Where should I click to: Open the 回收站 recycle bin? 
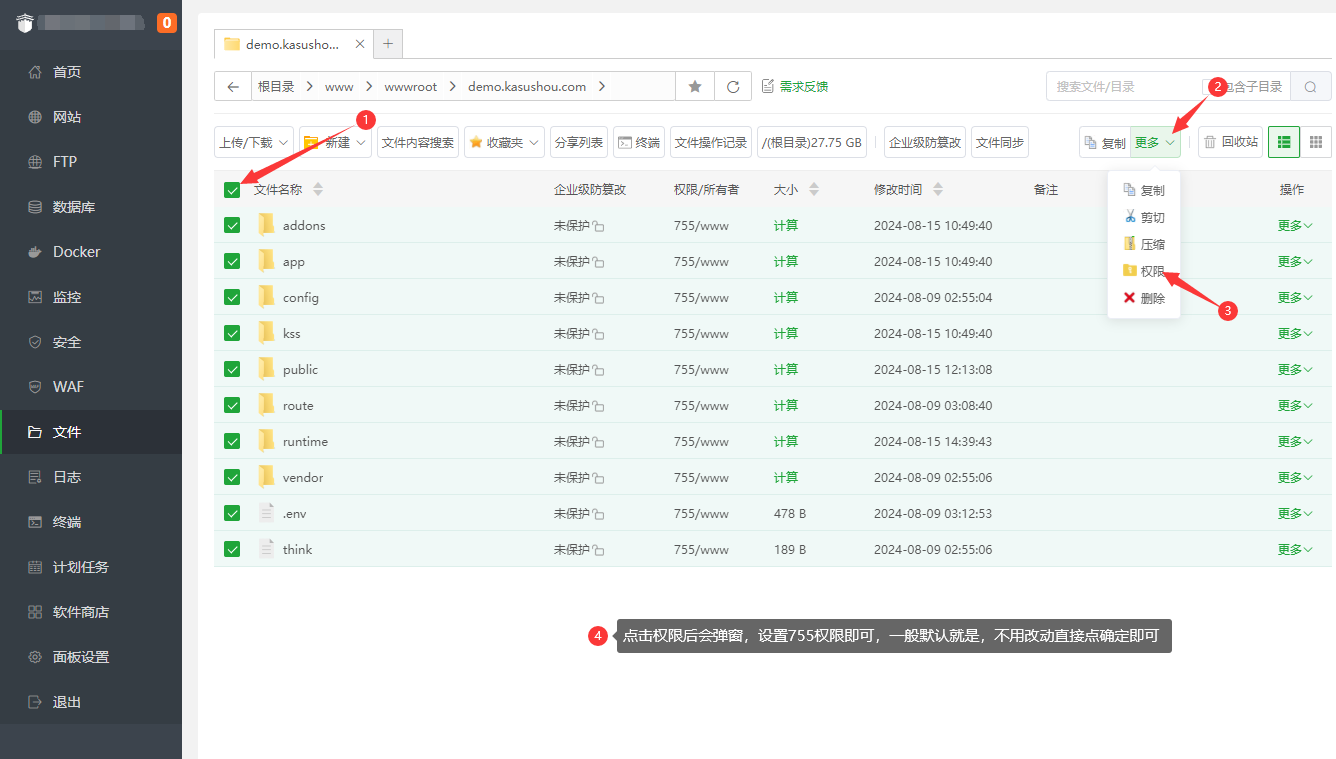click(1230, 142)
